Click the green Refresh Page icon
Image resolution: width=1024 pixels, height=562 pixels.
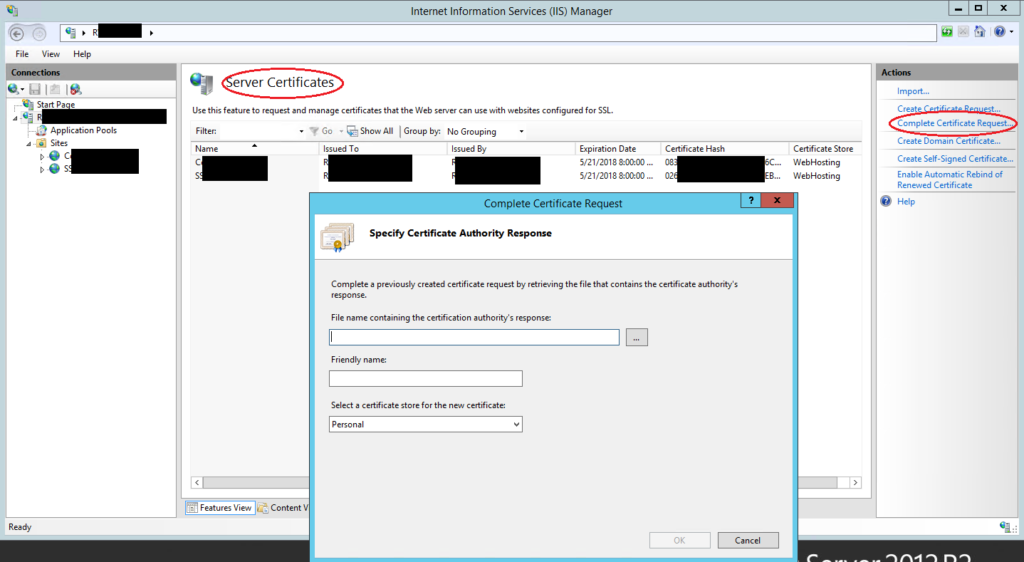click(x=947, y=31)
